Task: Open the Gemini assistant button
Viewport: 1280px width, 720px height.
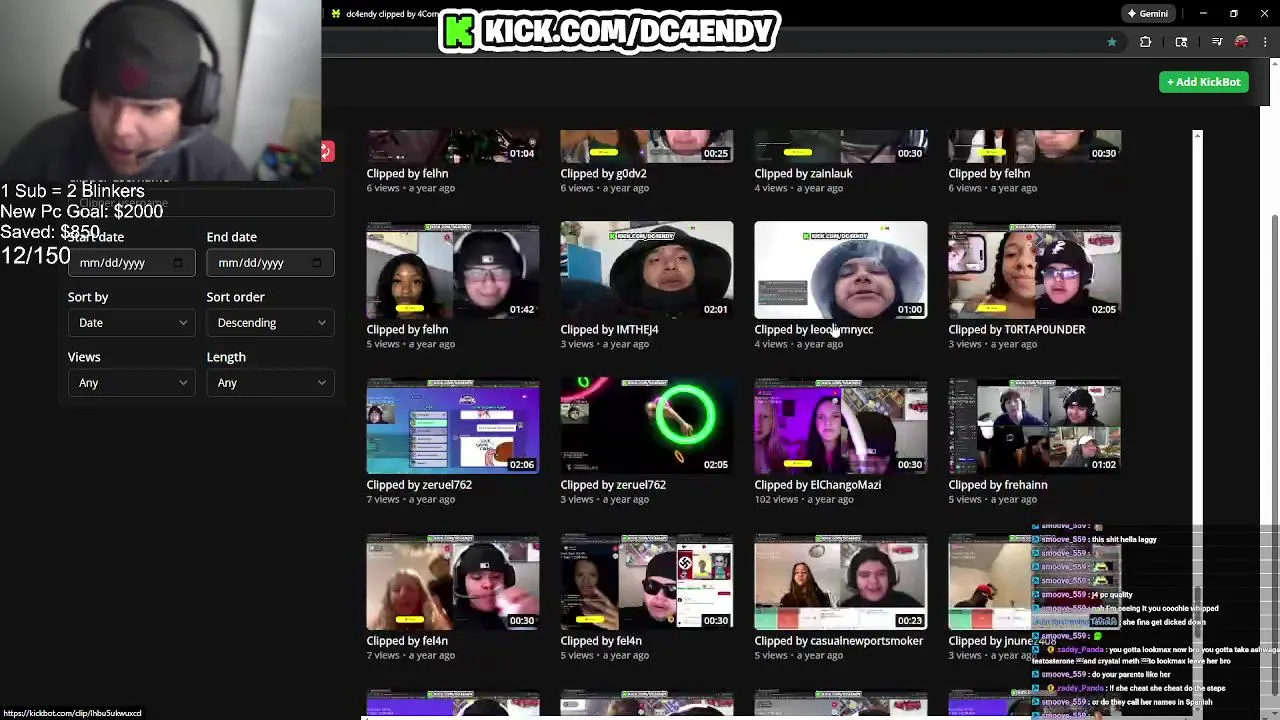Action: point(1148,14)
